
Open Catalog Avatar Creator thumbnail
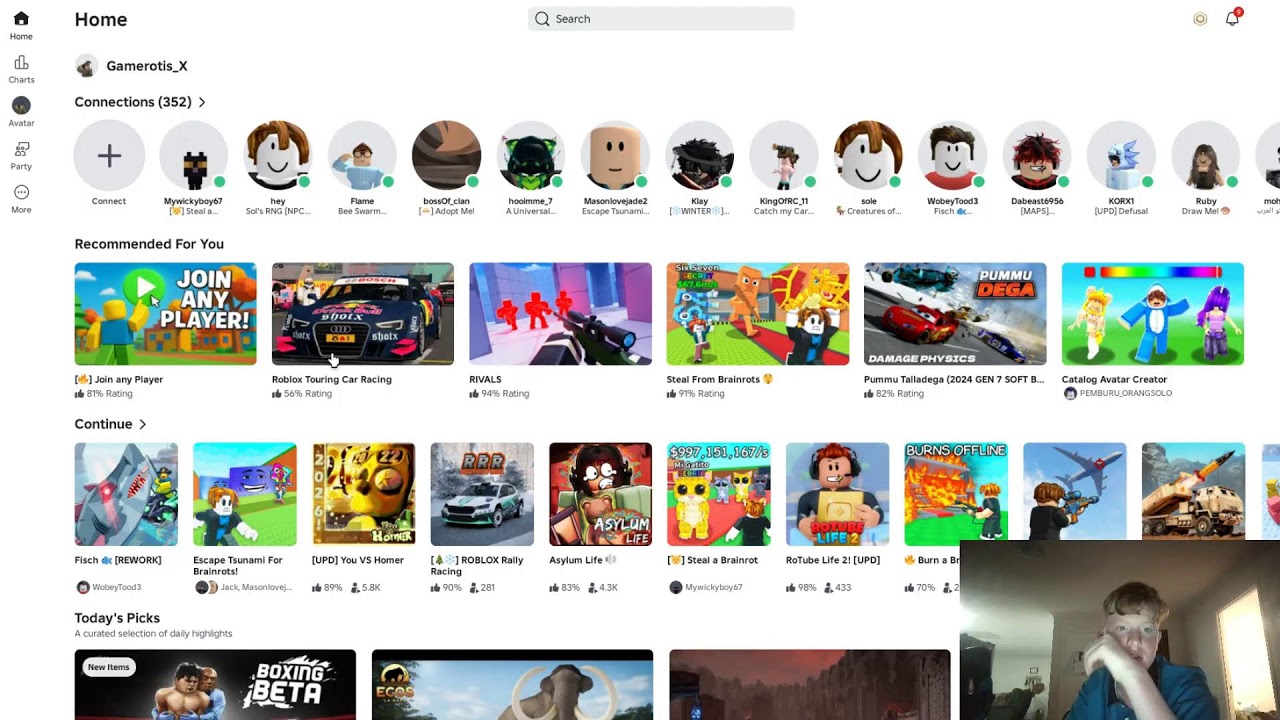[1153, 314]
